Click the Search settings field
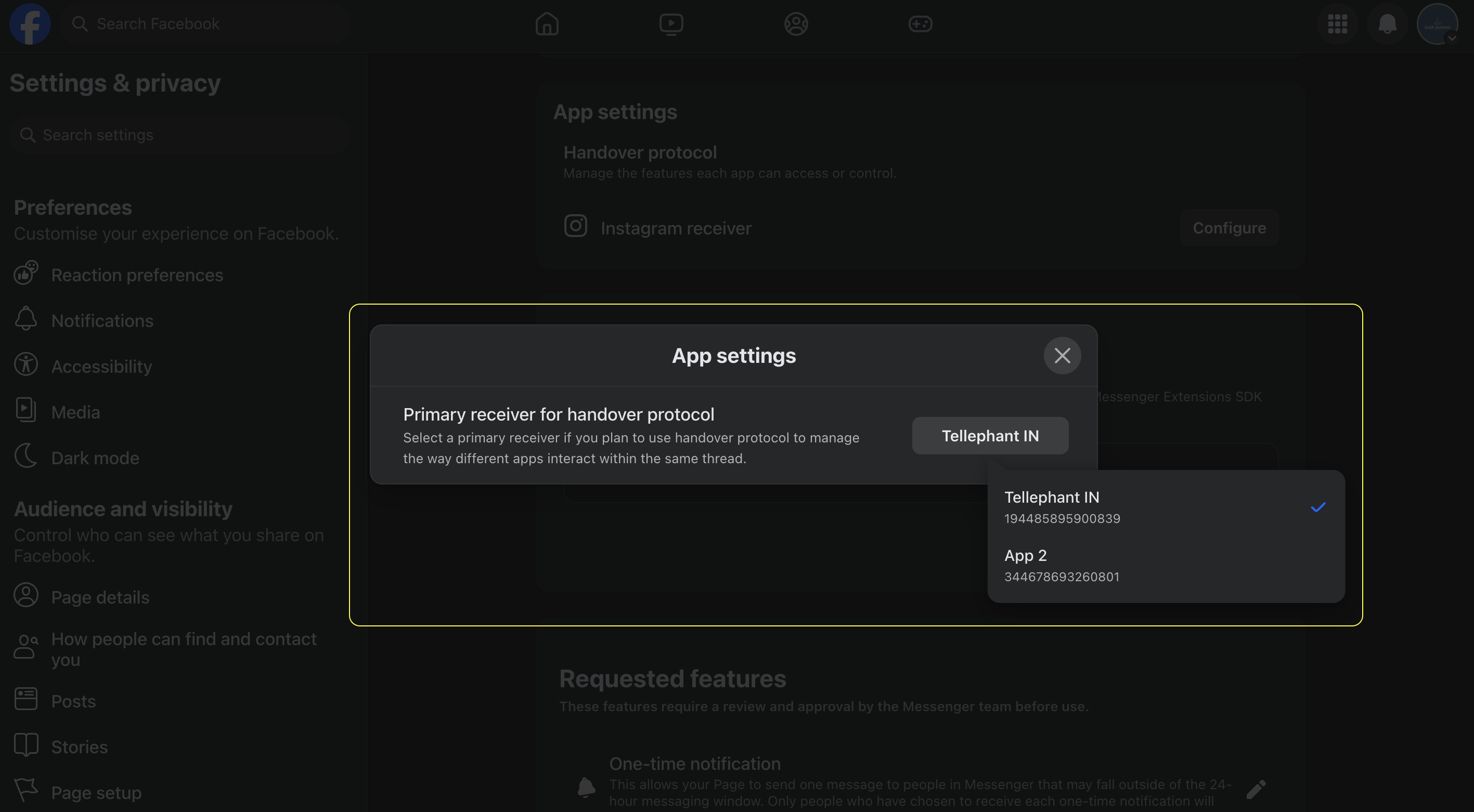Image resolution: width=1474 pixels, height=812 pixels. tap(179, 135)
